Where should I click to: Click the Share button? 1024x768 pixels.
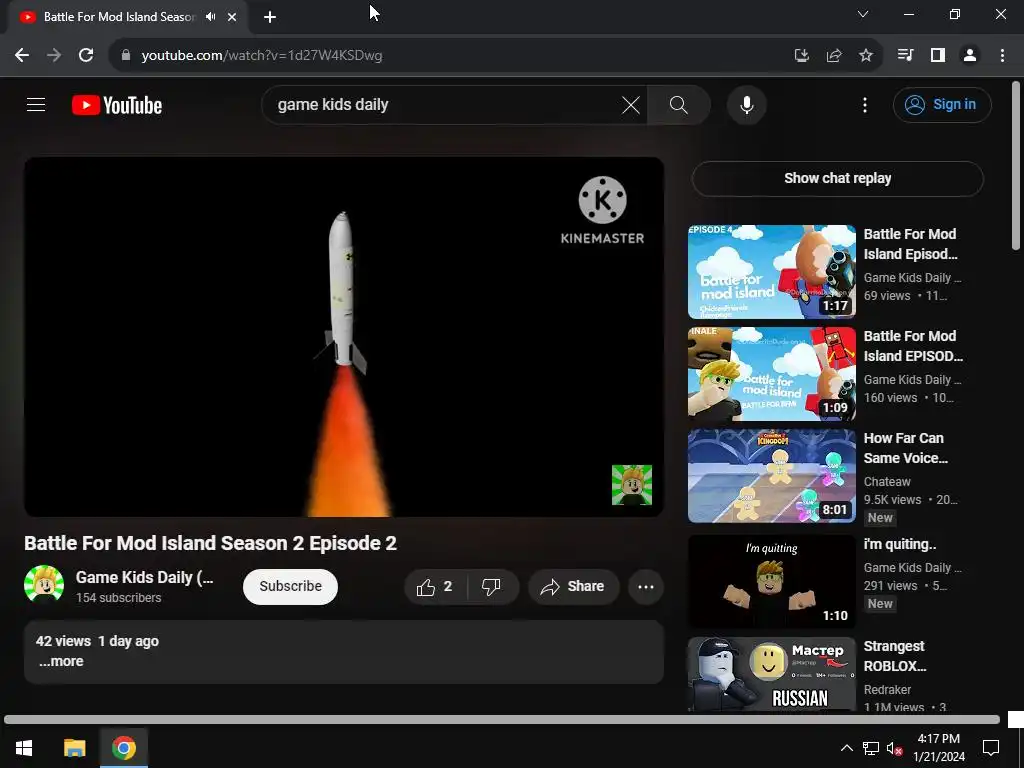point(573,586)
